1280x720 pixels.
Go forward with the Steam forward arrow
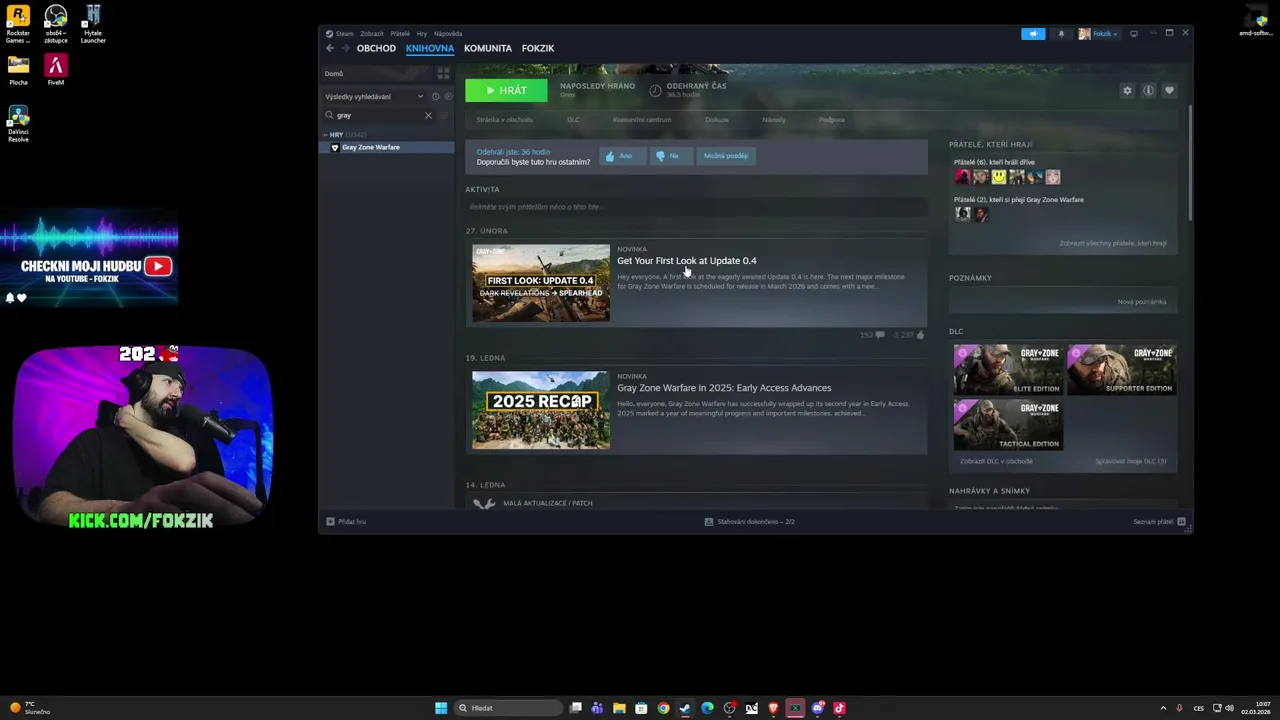345,48
